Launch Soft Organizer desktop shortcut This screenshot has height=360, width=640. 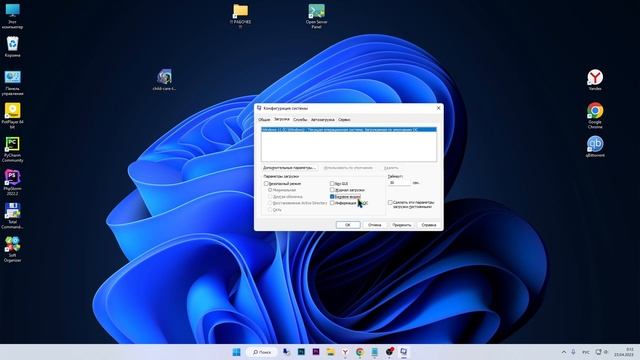click(12, 249)
